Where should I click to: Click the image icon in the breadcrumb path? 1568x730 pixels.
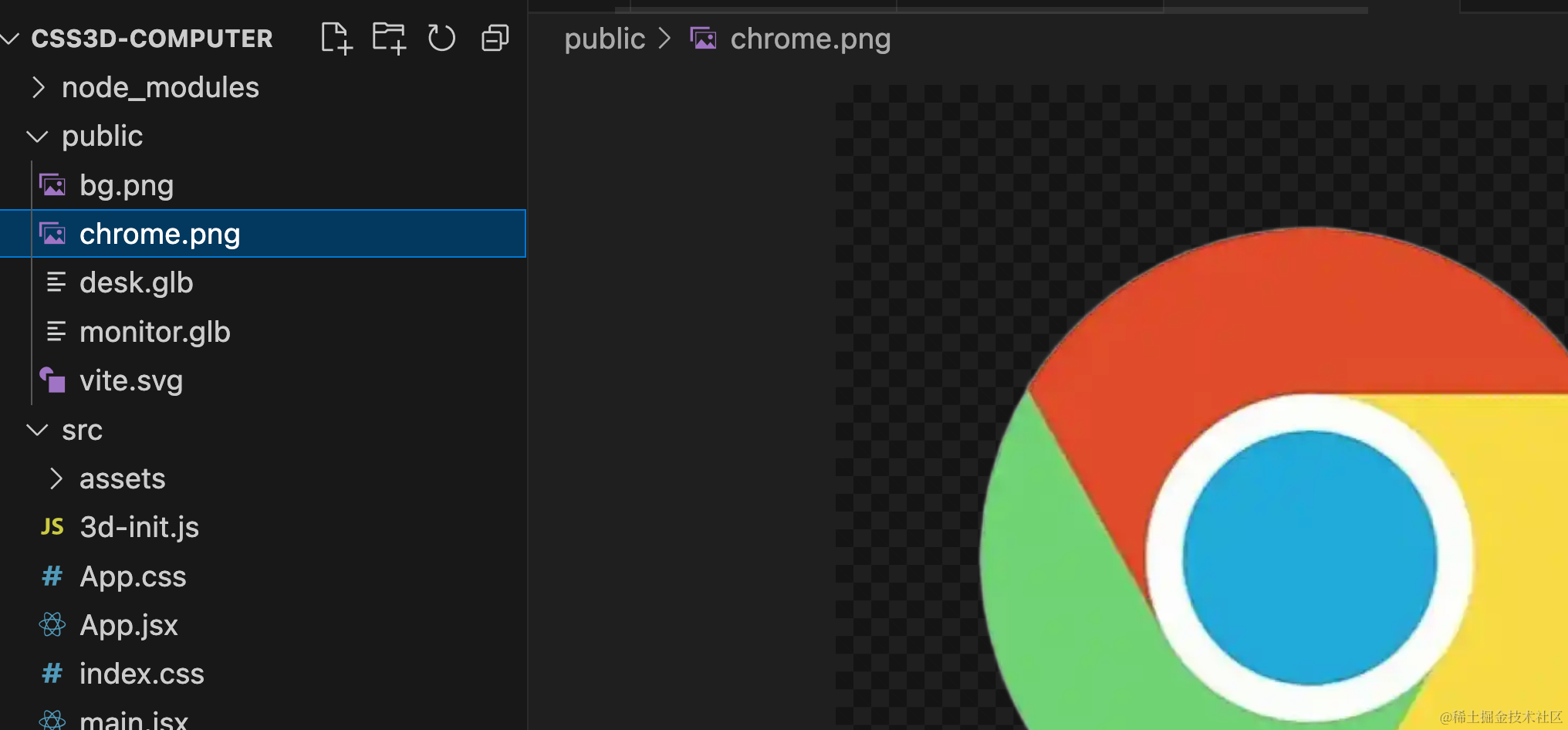[703, 39]
